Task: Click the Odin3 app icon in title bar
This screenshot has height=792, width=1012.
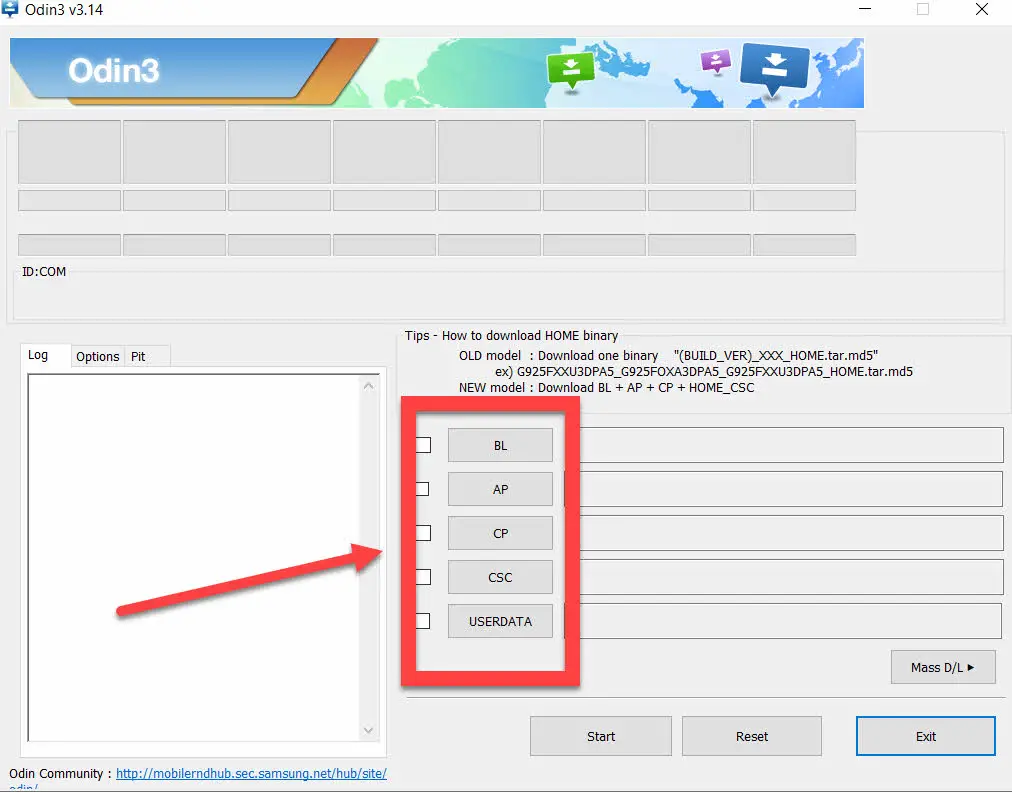Action: (x=10, y=10)
